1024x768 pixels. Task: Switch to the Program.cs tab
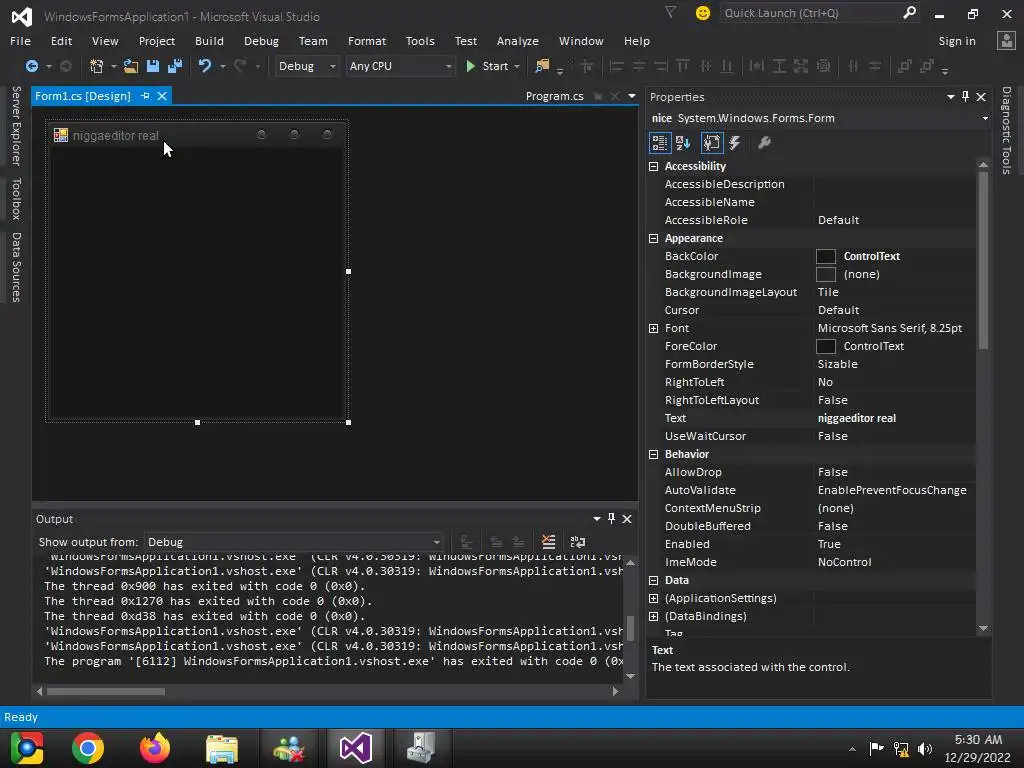(x=554, y=96)
